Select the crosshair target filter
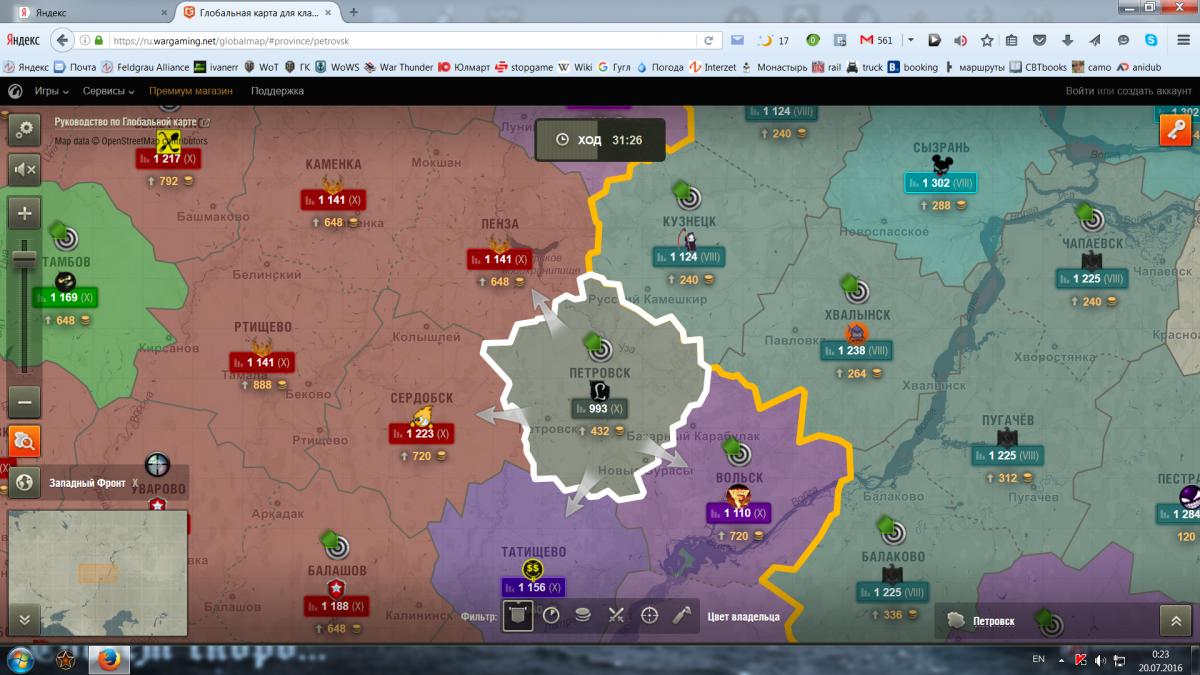The image size is (1200, 675). click(649, 615)
